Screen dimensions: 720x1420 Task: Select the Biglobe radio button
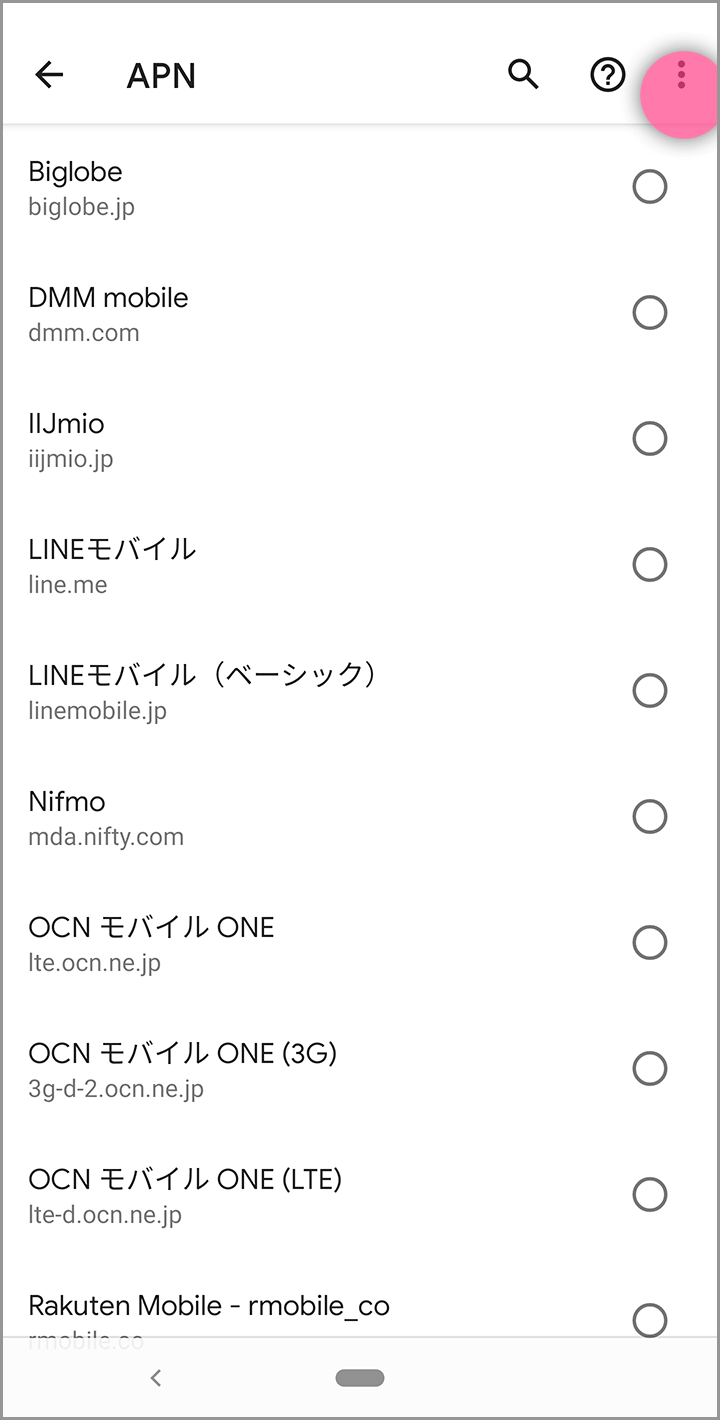pyautogui.click(x=650, y=187)
